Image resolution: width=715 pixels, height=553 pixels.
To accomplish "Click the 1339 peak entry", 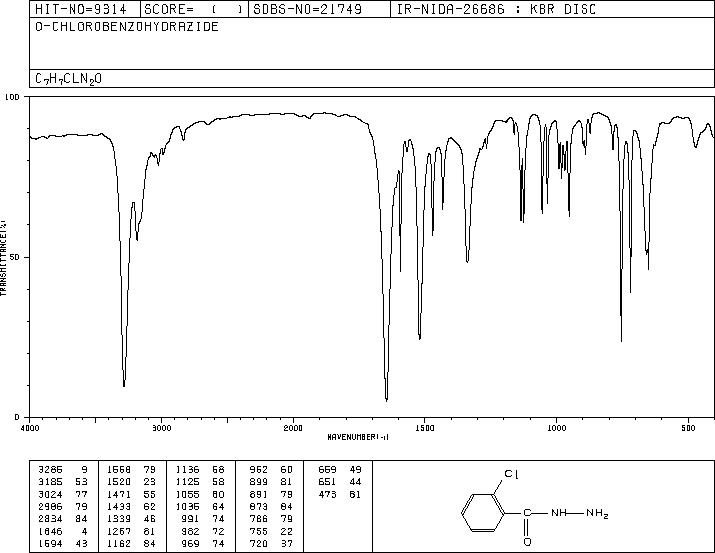I will 119,519.
